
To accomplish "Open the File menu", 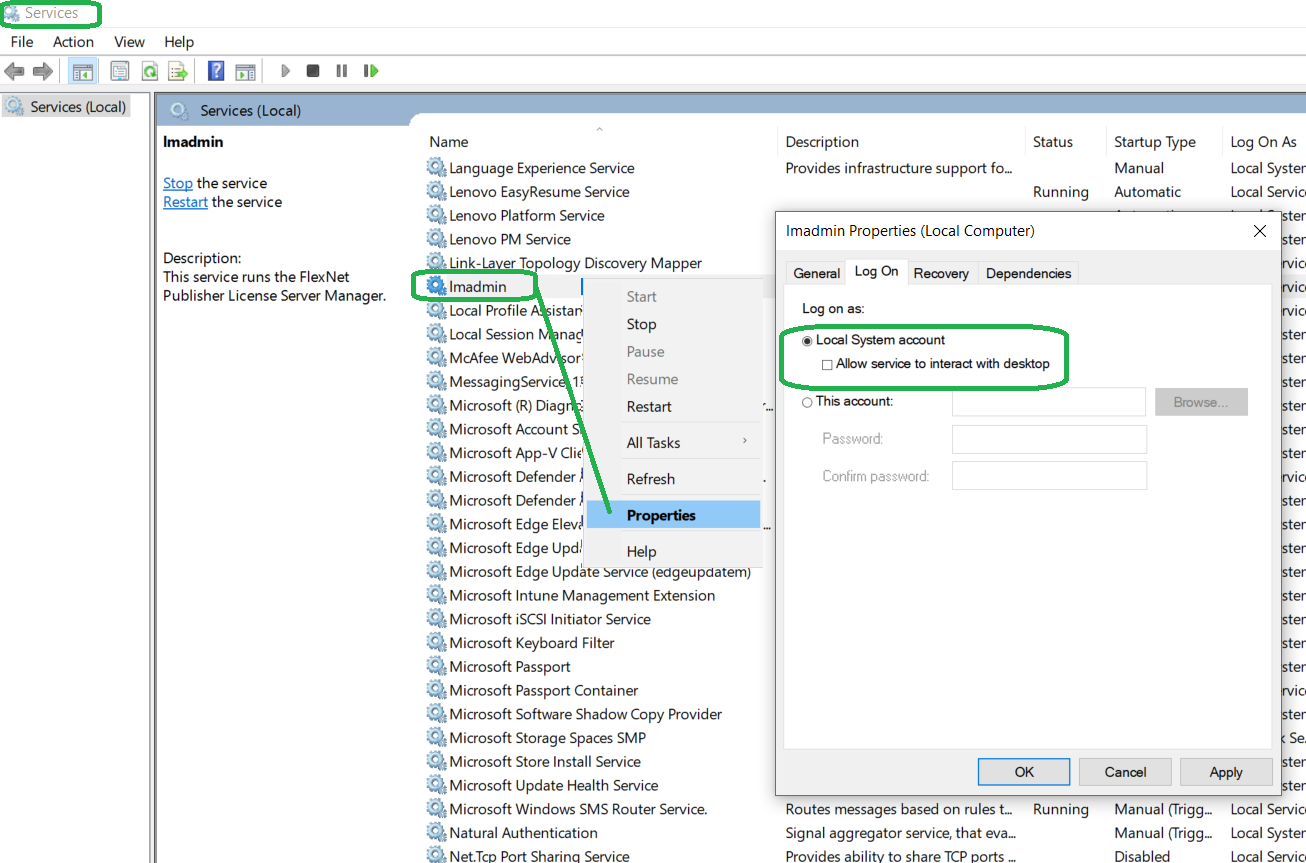I will tap(22, 42).
